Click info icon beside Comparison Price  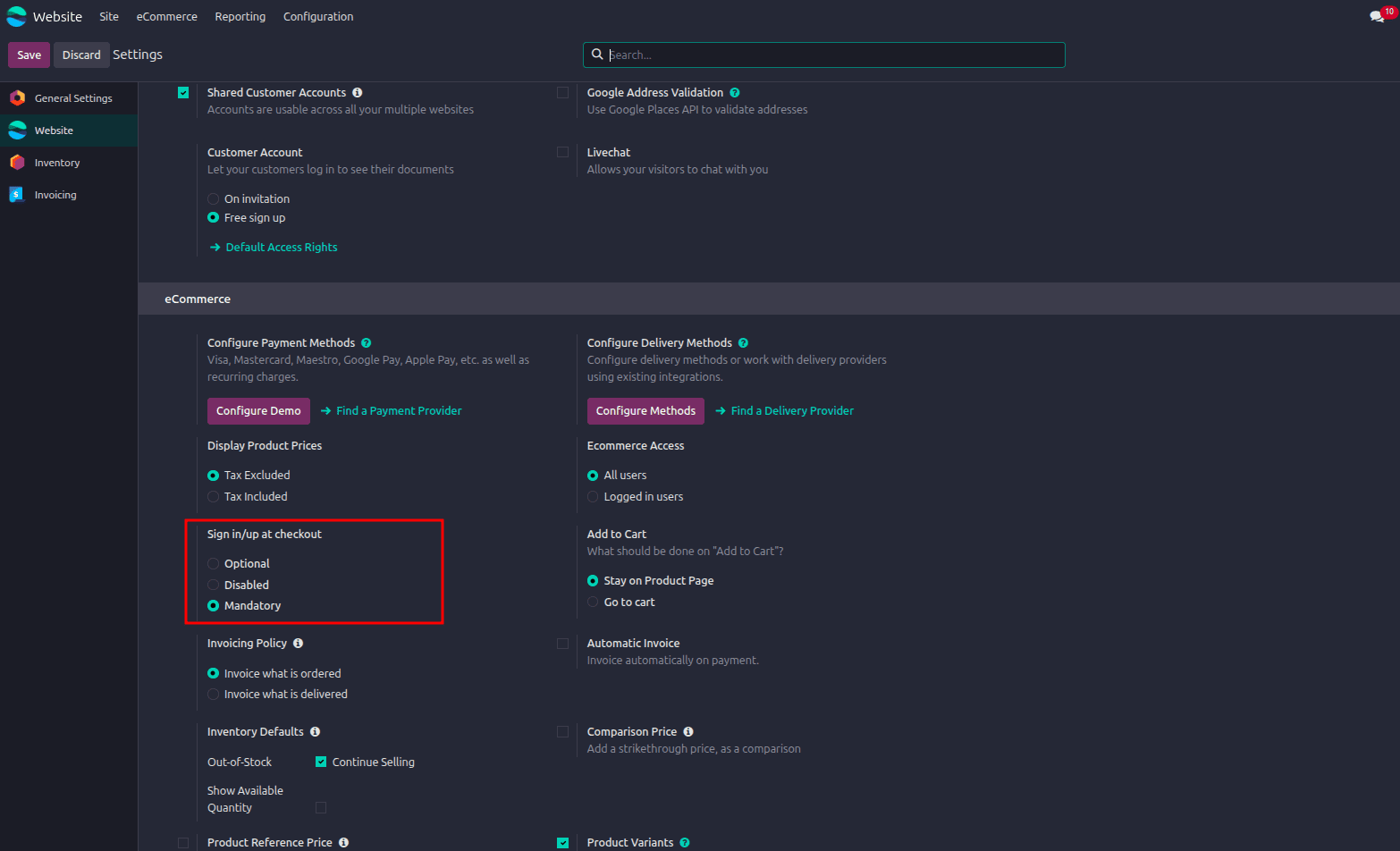(x=688, y=731)
